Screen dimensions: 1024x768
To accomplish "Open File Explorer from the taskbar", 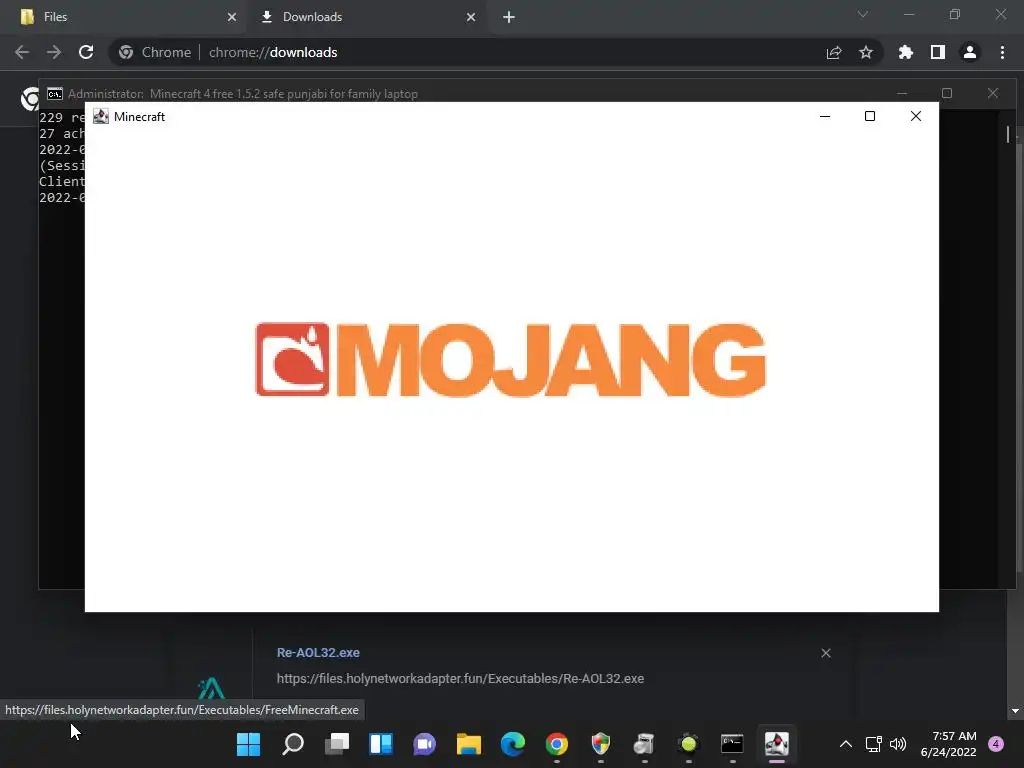I will tap(469, 744).
